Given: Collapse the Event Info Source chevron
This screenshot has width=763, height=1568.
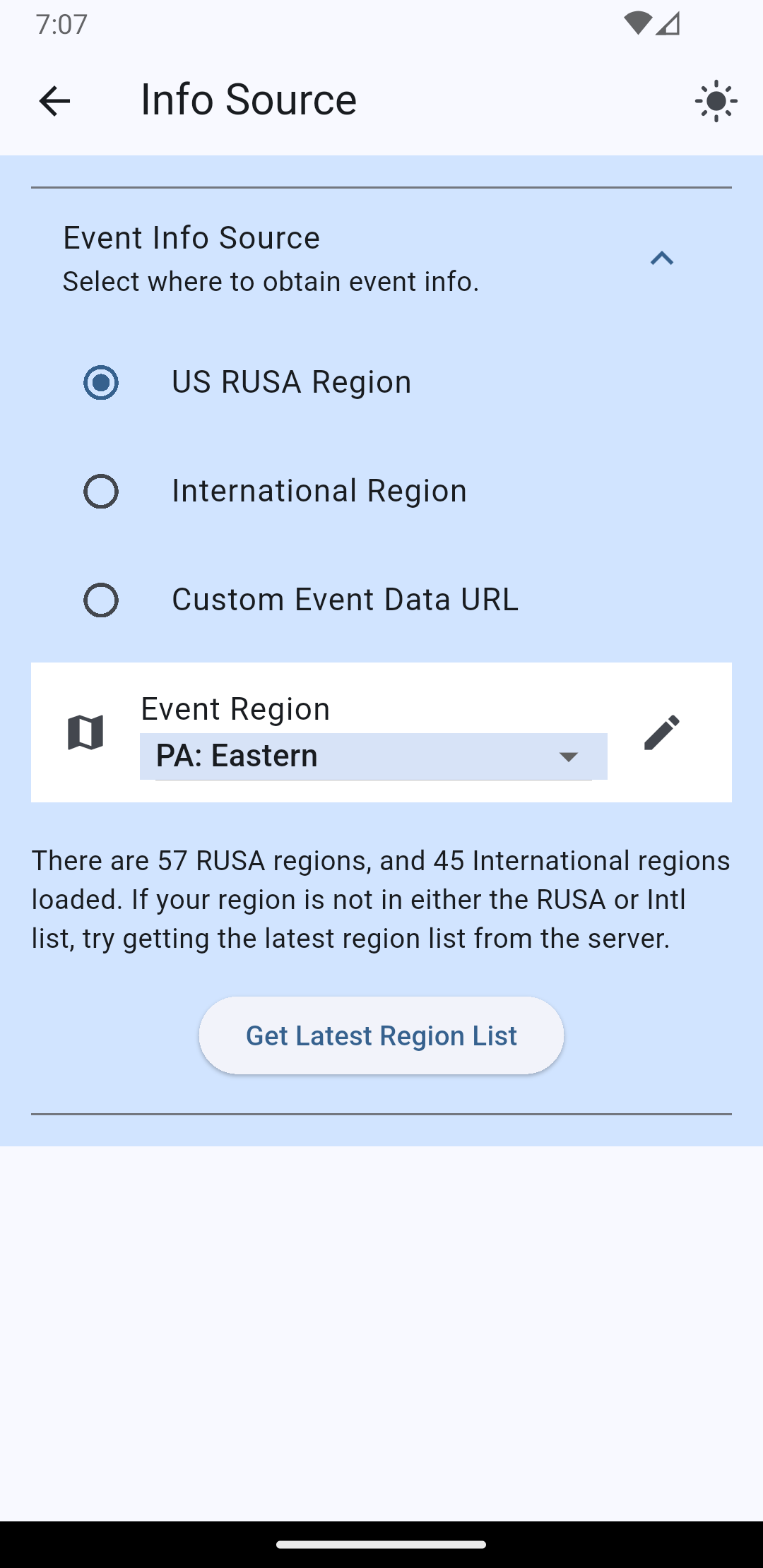Looking at the screenshot, I should (x=661, y=259).
